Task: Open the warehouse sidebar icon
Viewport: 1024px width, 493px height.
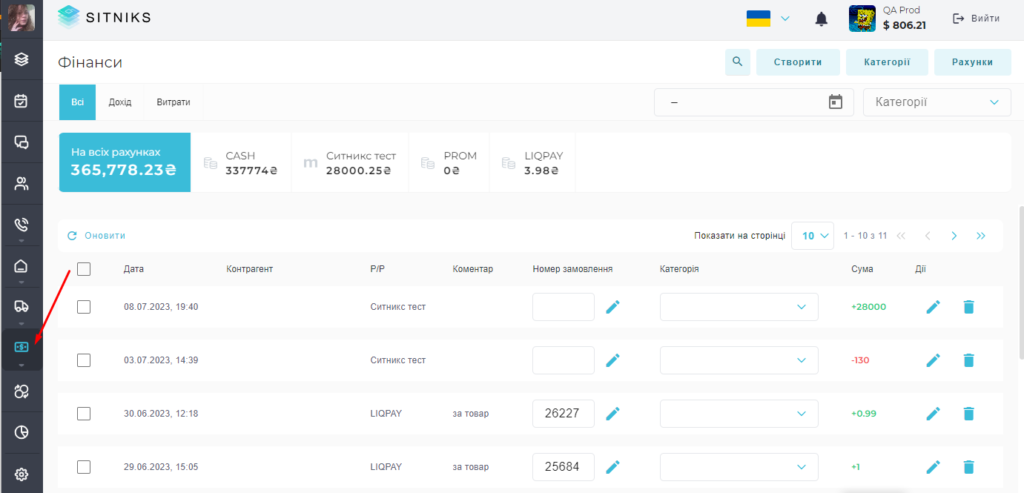Action: coord(22,266)
